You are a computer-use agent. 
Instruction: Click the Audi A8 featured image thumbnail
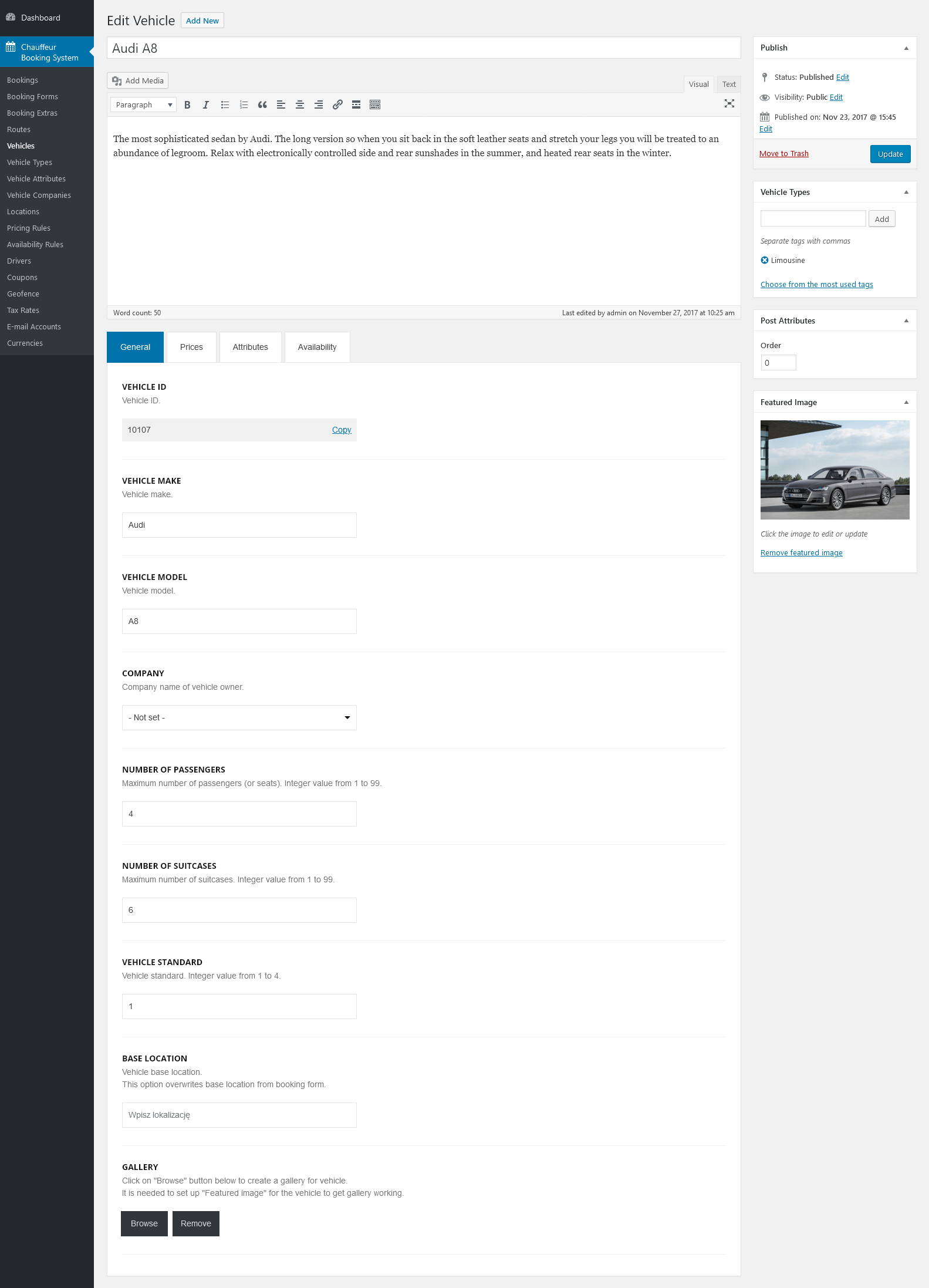pyautogui.click(x=835, y=470)
